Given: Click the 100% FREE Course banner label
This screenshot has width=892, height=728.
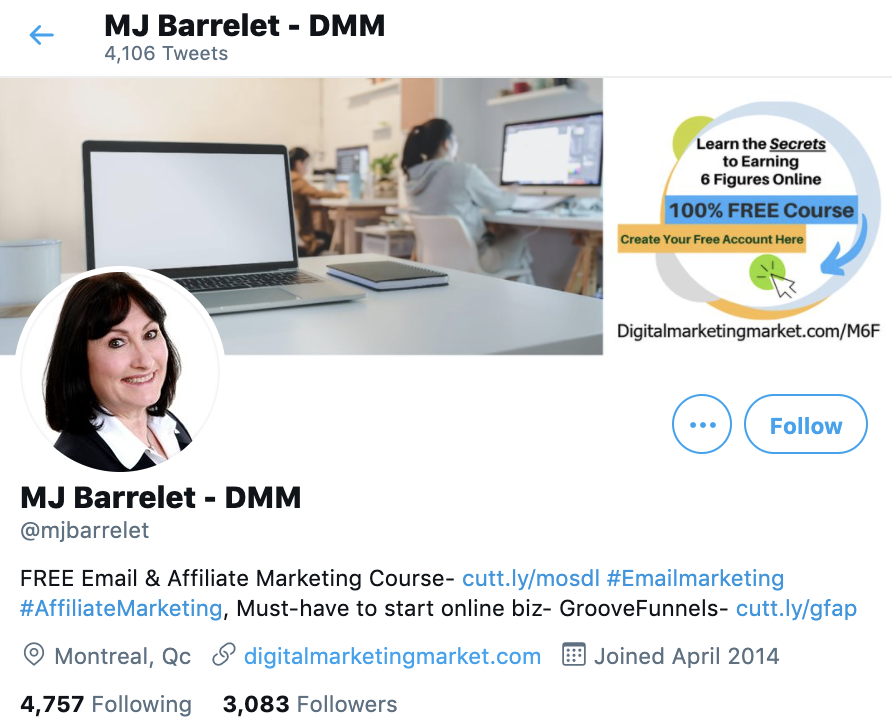Looking at the screenshot, I should tap(761, 210).
